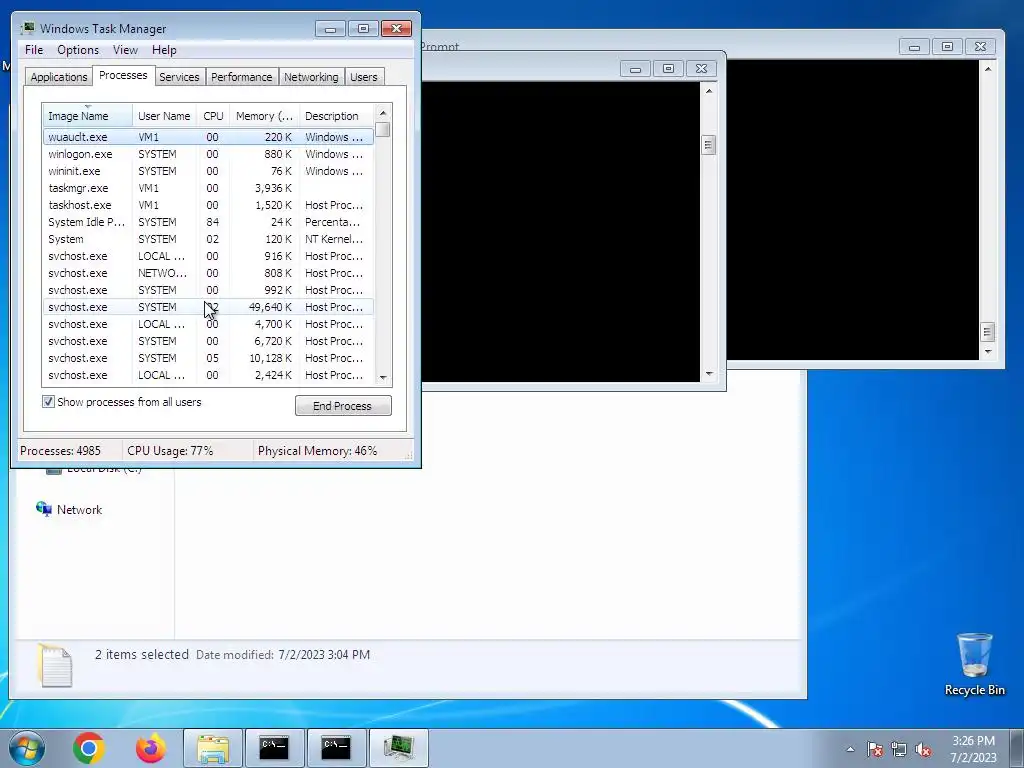Viewport: 1024px width, 768px height.
Task: Open Action Center flag icon in tray
Action: click(x=875, y=749)
